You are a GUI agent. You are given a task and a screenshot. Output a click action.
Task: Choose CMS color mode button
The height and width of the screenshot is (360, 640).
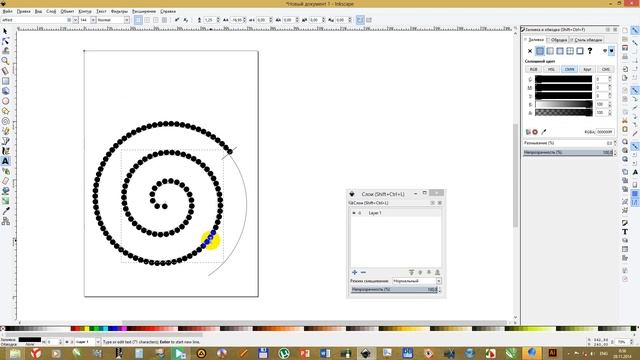[605, 69]
